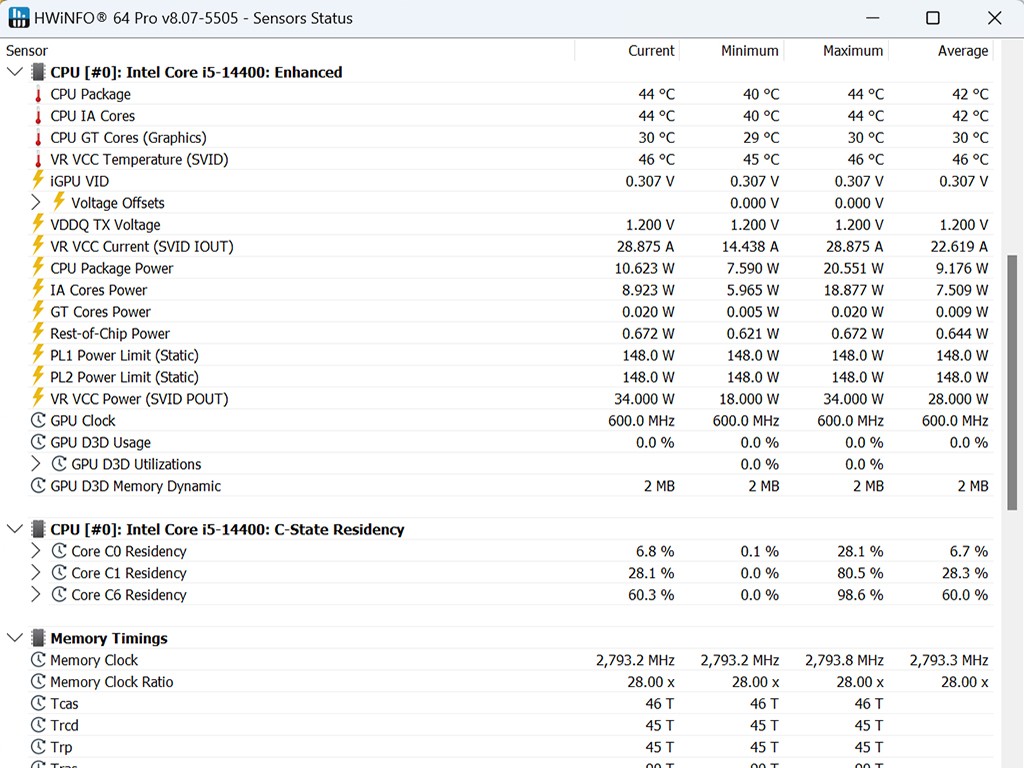Click the lightning bolt icon next to iGPU VID
The width and height of the screenshot is (1024, 768).
pyautogui.click(x=38, y=181)
